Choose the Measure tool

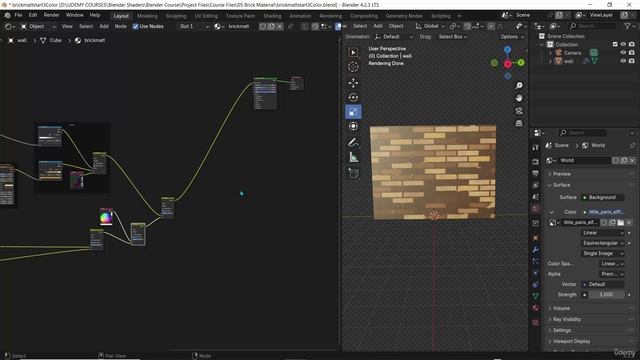click(x=353, y=157)
